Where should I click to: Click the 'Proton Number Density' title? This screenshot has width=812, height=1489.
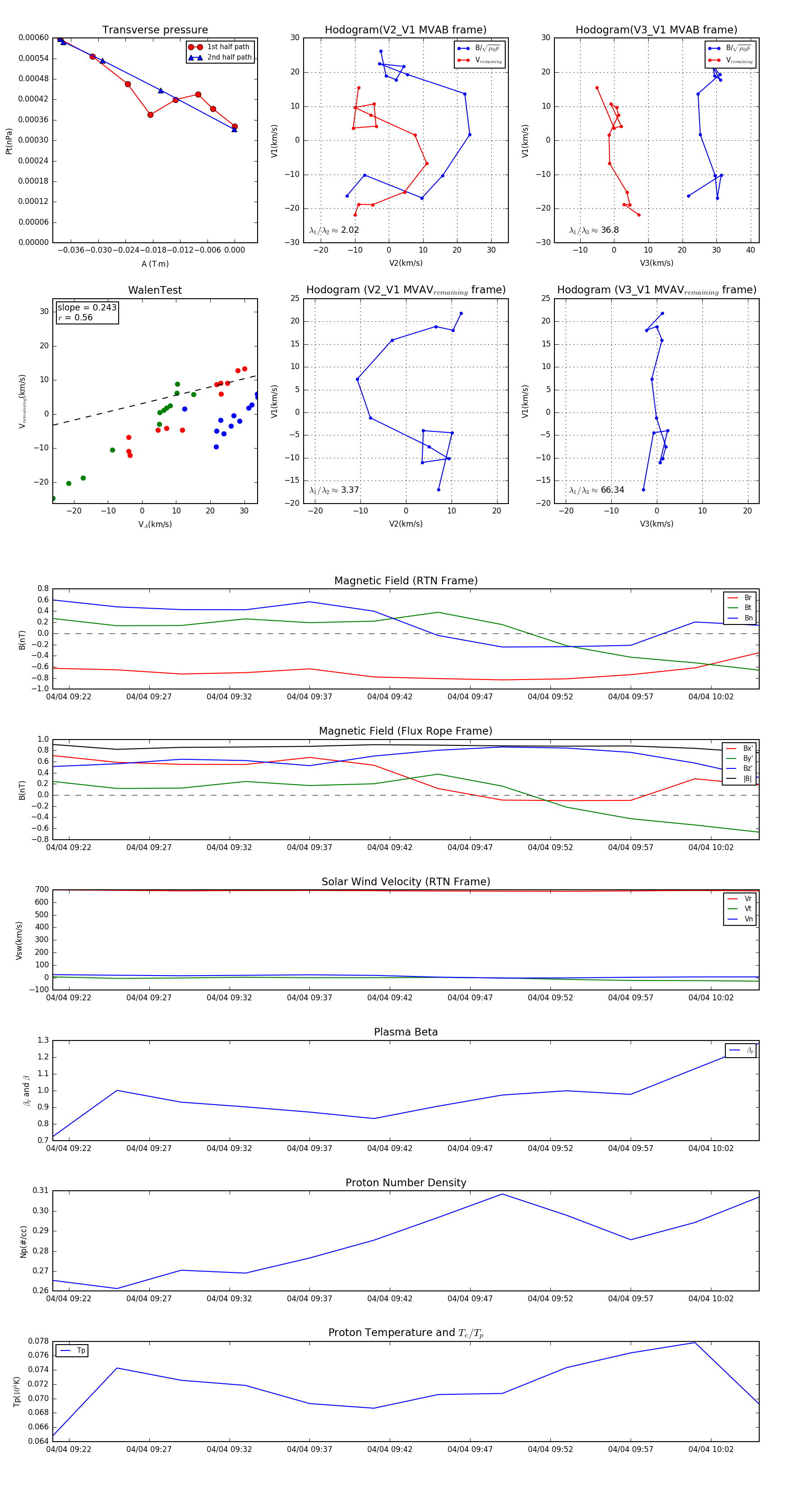[406, 1183]
